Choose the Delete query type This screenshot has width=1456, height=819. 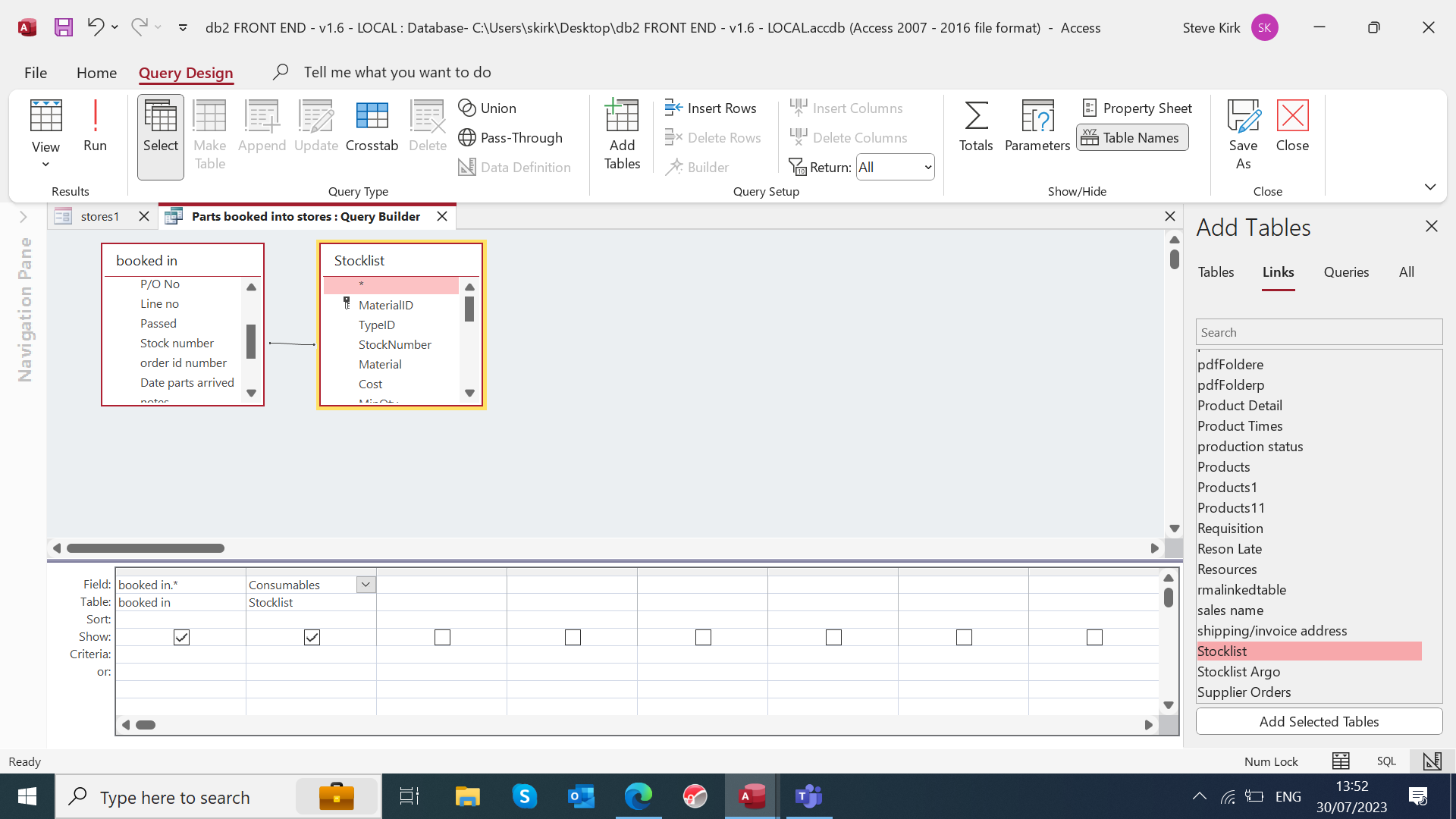[x=428, y=127]
